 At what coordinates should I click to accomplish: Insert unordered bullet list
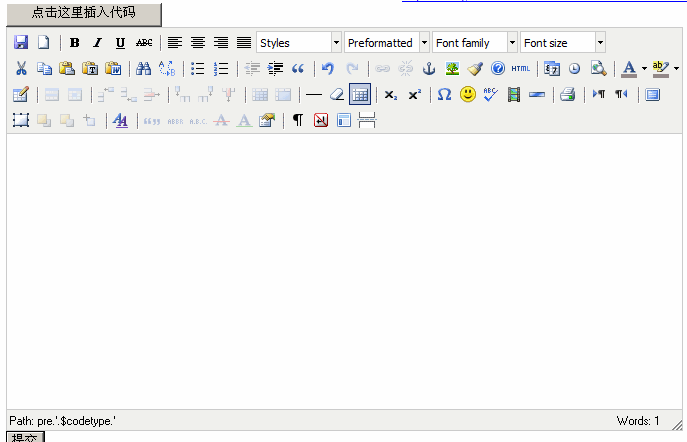[198, 68]
